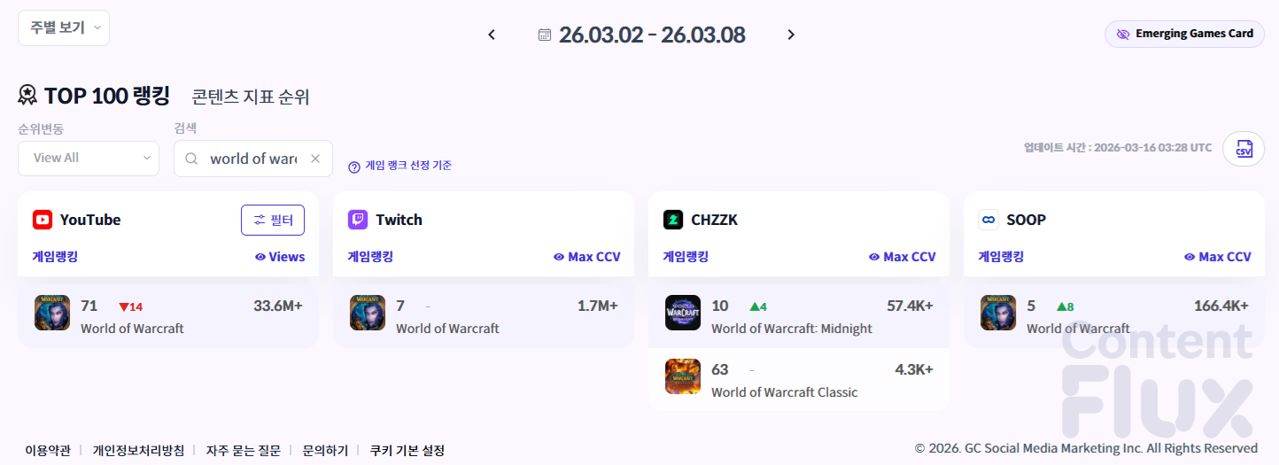Open the 이용약관 terms link
The width and height of the screenshot is (1279, 465).
(x=48, y=451)
